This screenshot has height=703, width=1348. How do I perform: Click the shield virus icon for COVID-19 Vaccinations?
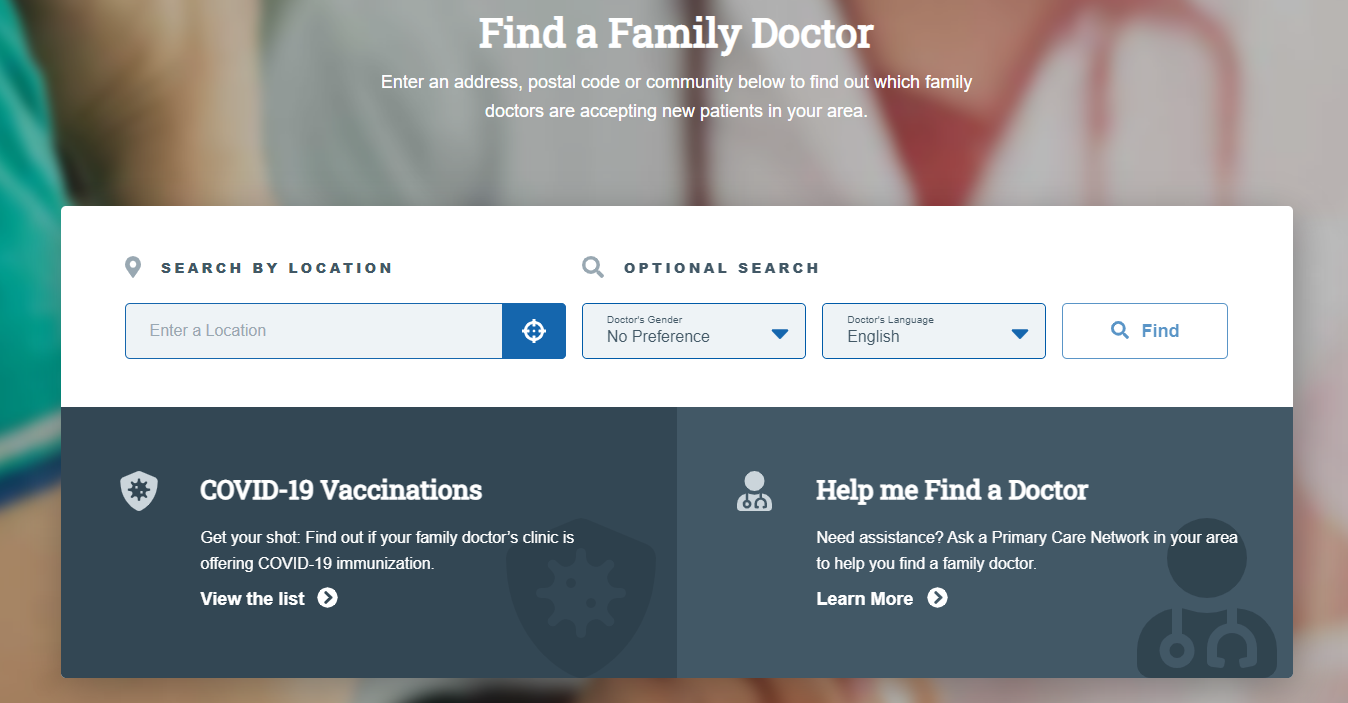click(138, 491)
